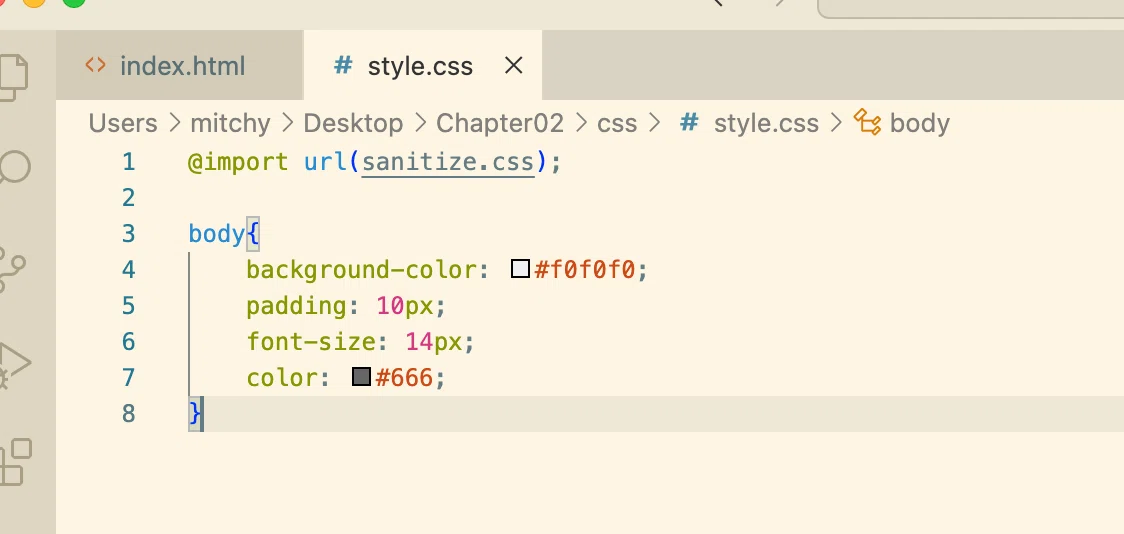
Task: Open color picker for #f0f0f0 swatch
Action: click(520, 270)
